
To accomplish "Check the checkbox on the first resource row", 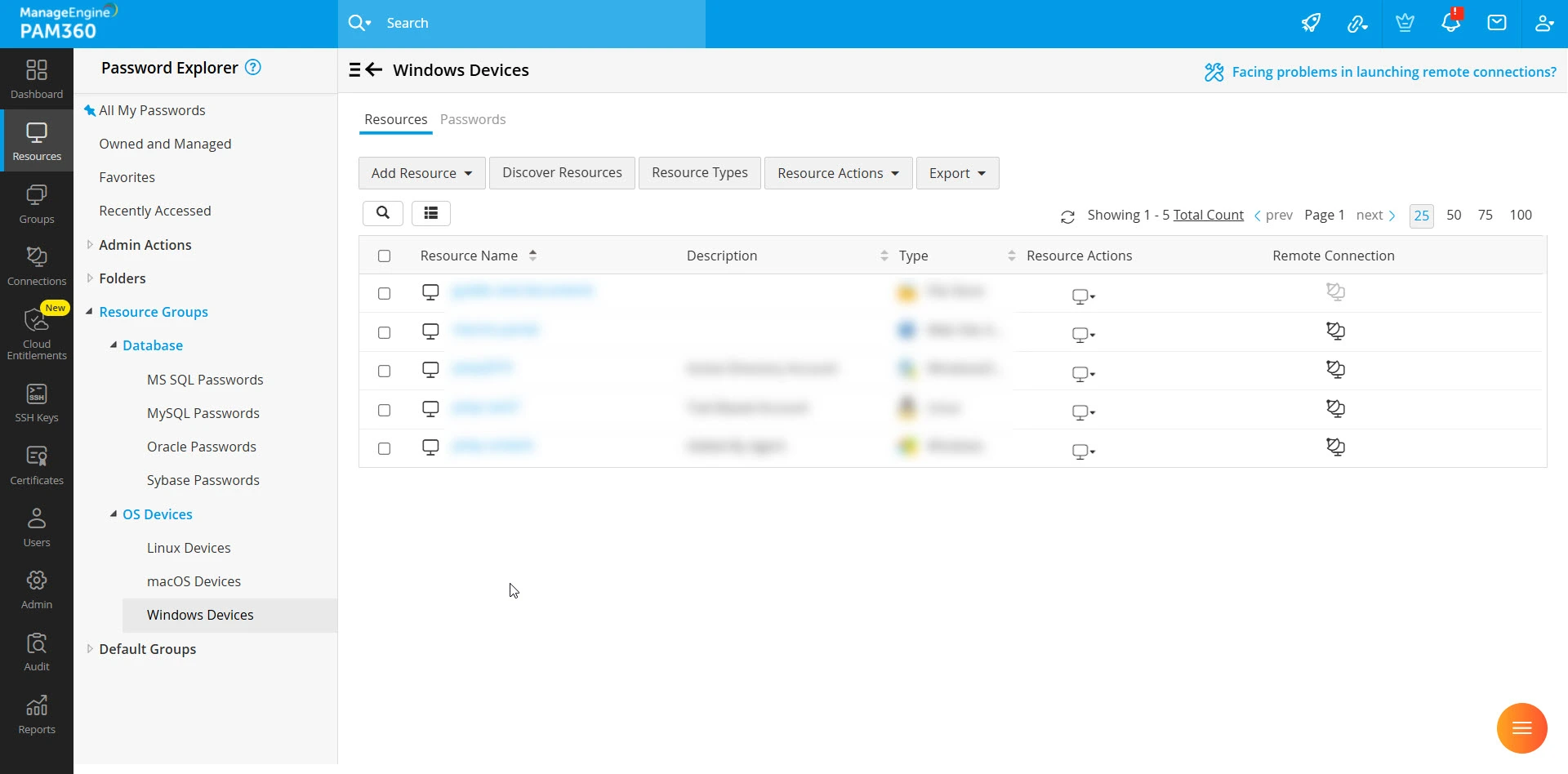I will pos(385,293).
